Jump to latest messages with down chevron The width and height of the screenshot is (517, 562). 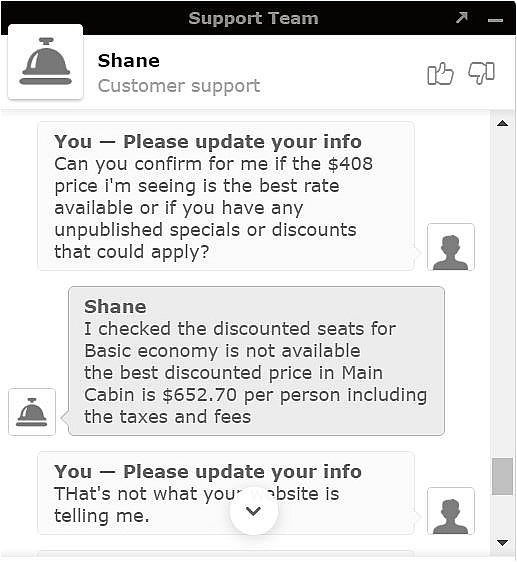pyautogui.click(x=254, y=511)
